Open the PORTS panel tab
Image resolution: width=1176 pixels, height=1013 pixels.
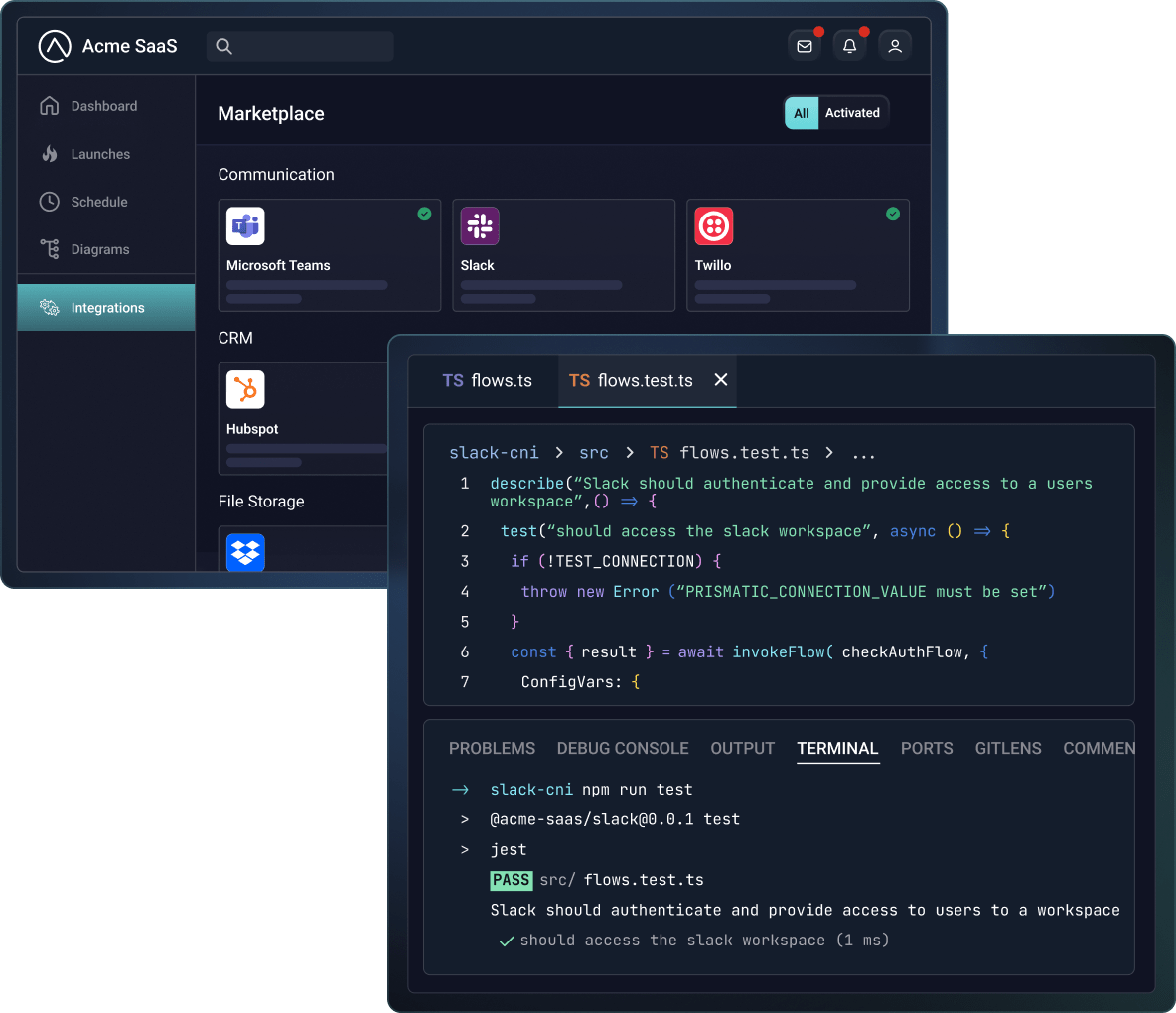(927, 748)
